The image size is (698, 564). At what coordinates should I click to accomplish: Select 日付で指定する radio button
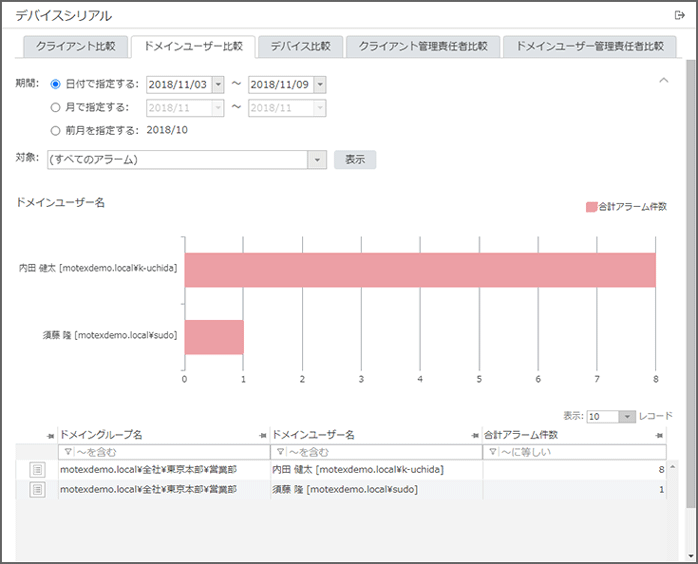click(55, 84)
